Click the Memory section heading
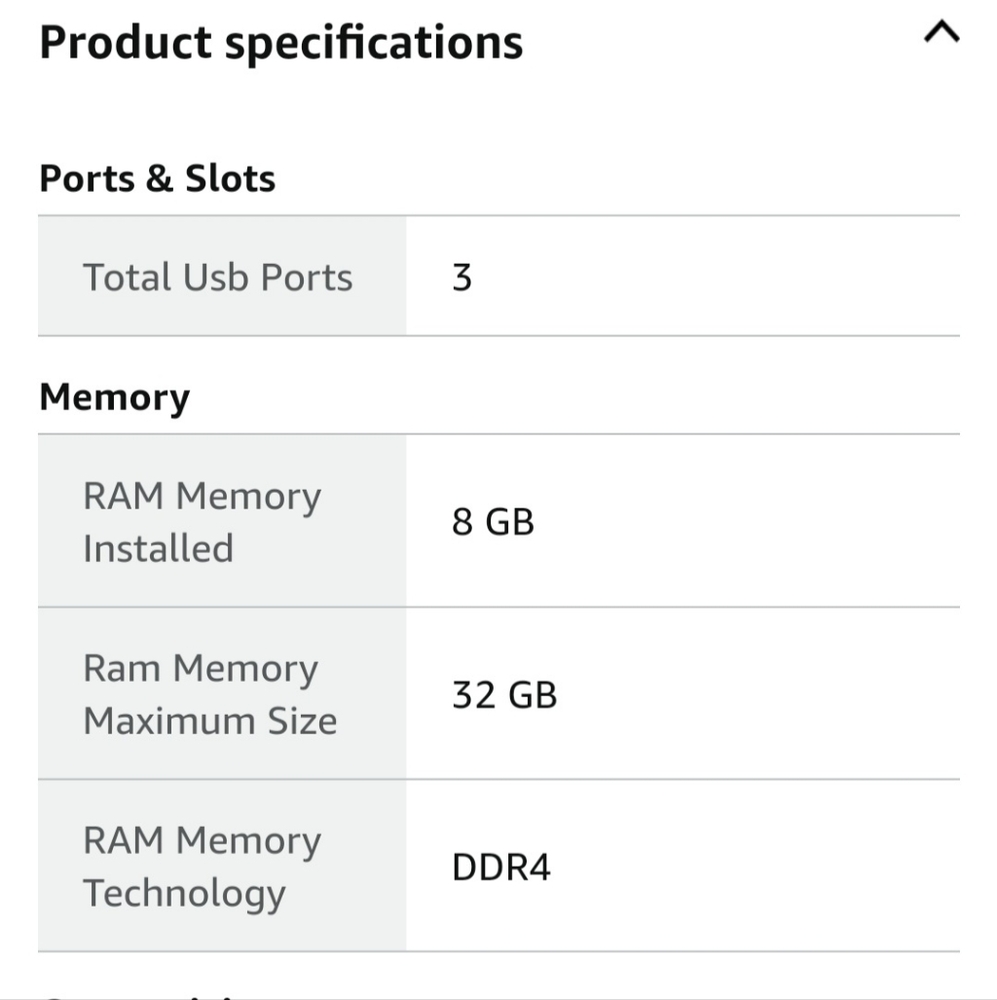 tap(115, 397)
